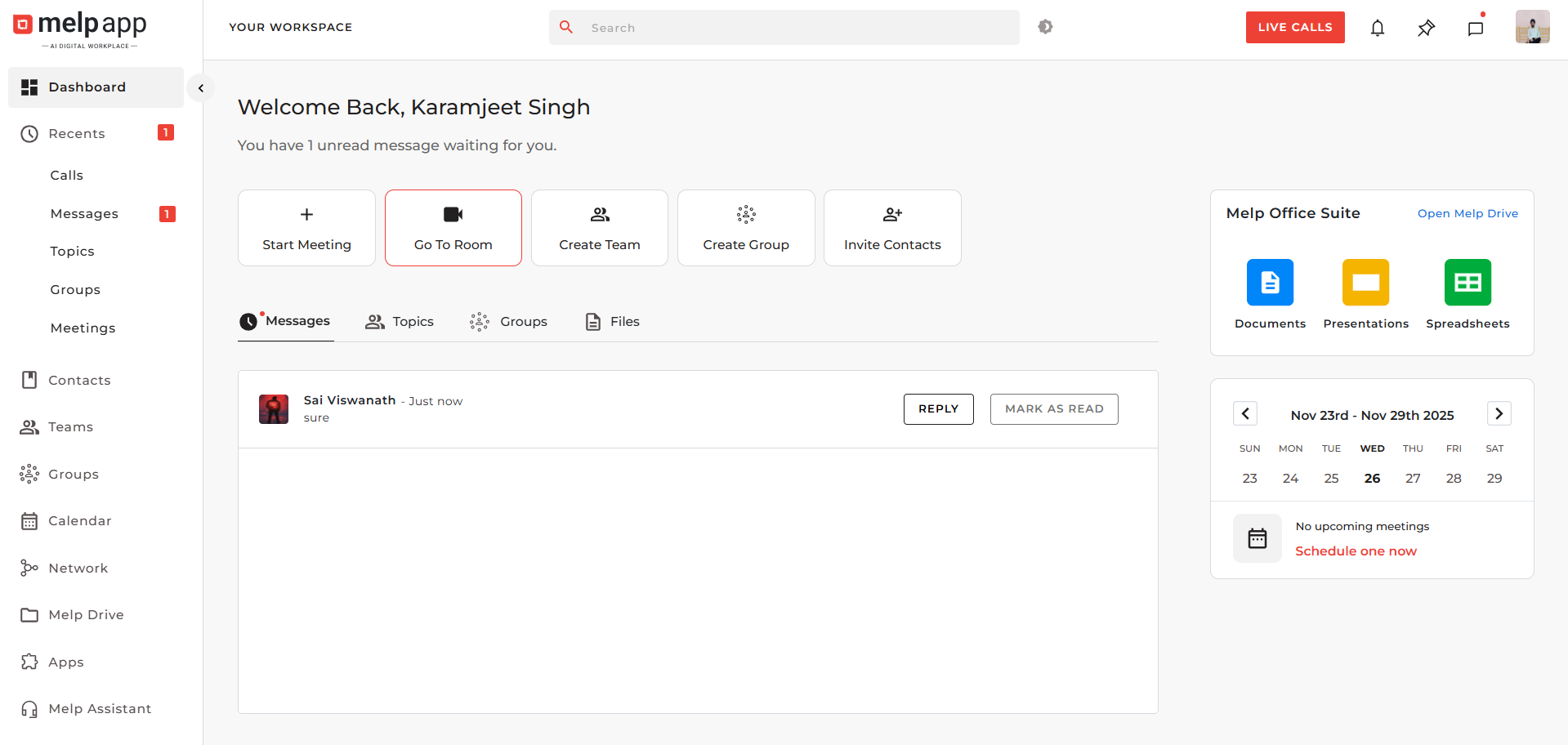Click MARK AS READ button

pyautogui.click(x=1054, y=409)
